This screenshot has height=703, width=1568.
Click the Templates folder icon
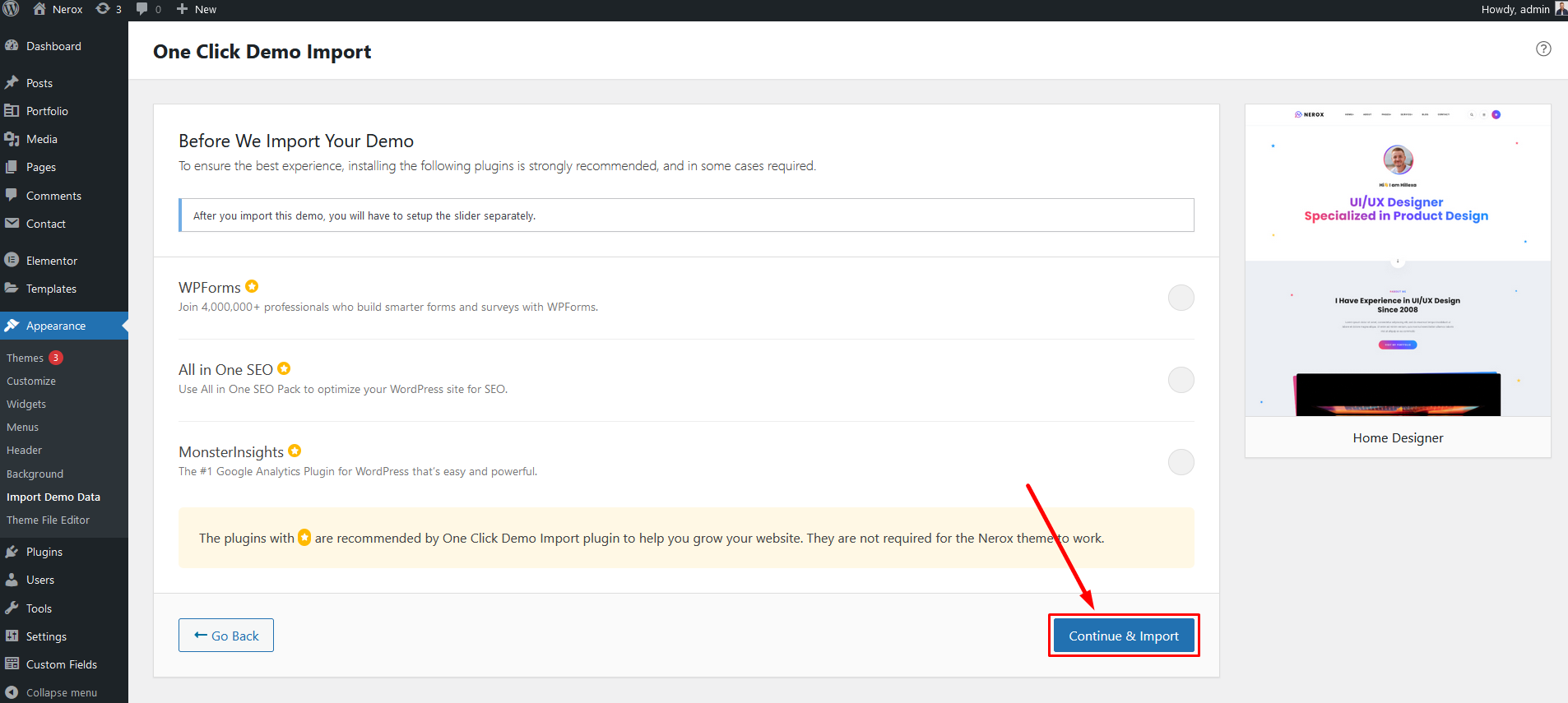(12, 289)
